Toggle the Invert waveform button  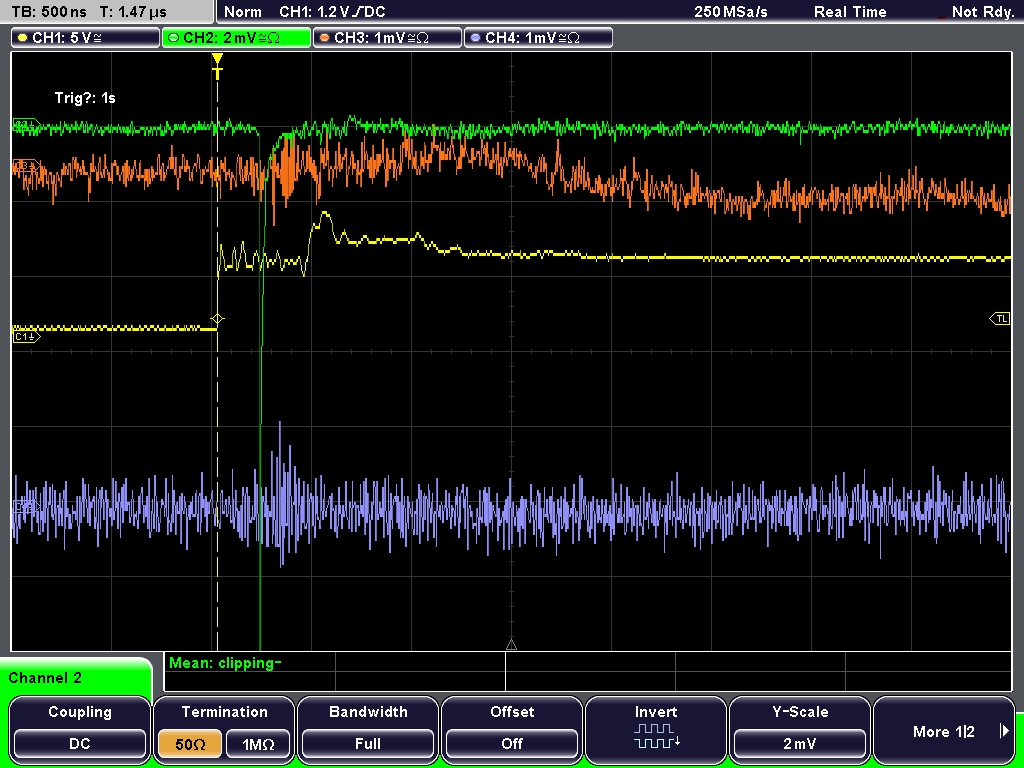coord(656,729)
